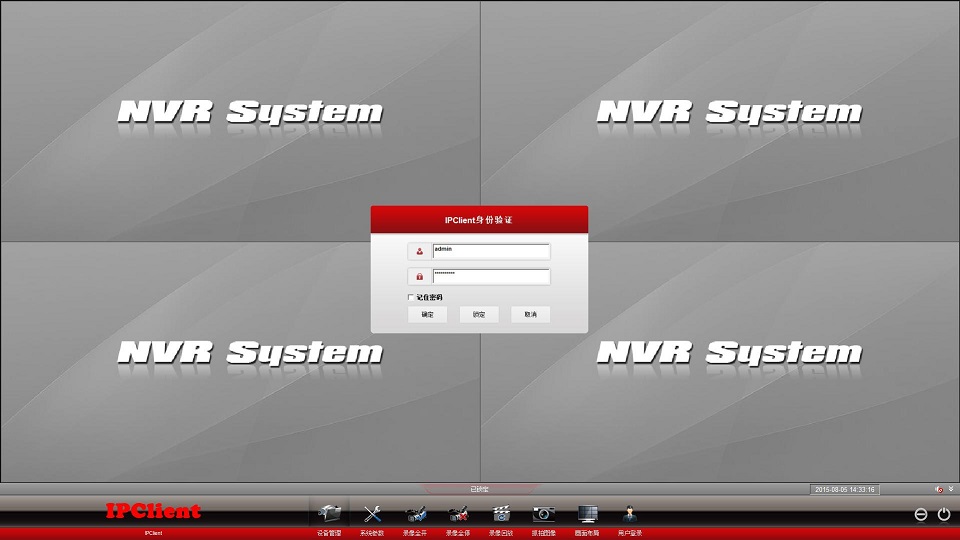Expand the double-chevron arrow beside alarm icon
The image size is (960, 540).
951,489
